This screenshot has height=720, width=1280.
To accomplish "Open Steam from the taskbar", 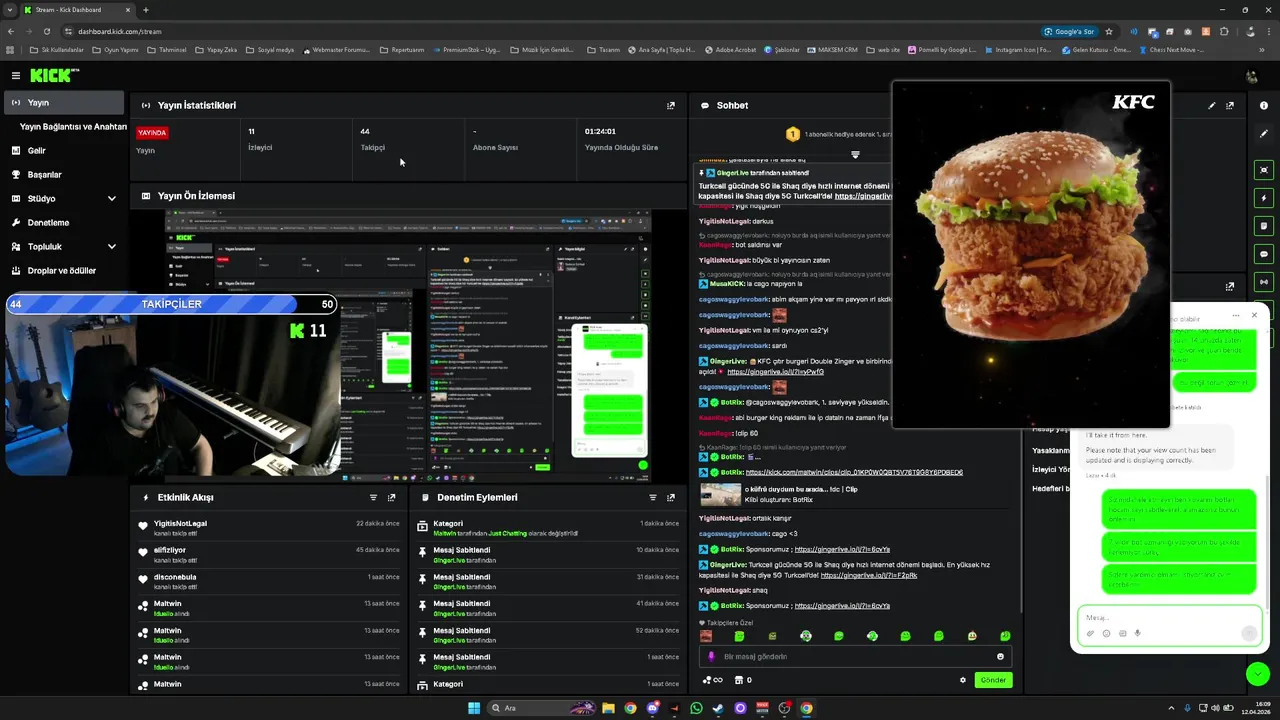I will tap(718, 708).
